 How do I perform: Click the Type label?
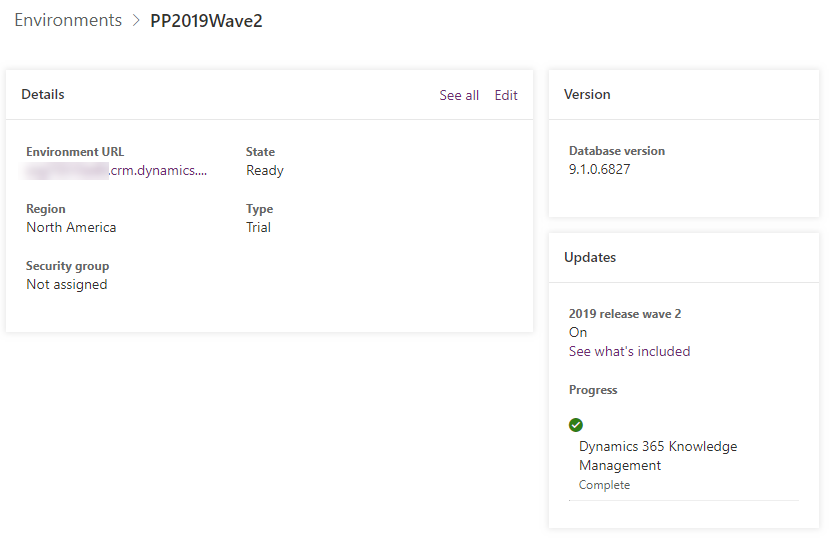(x=259, y=209)
